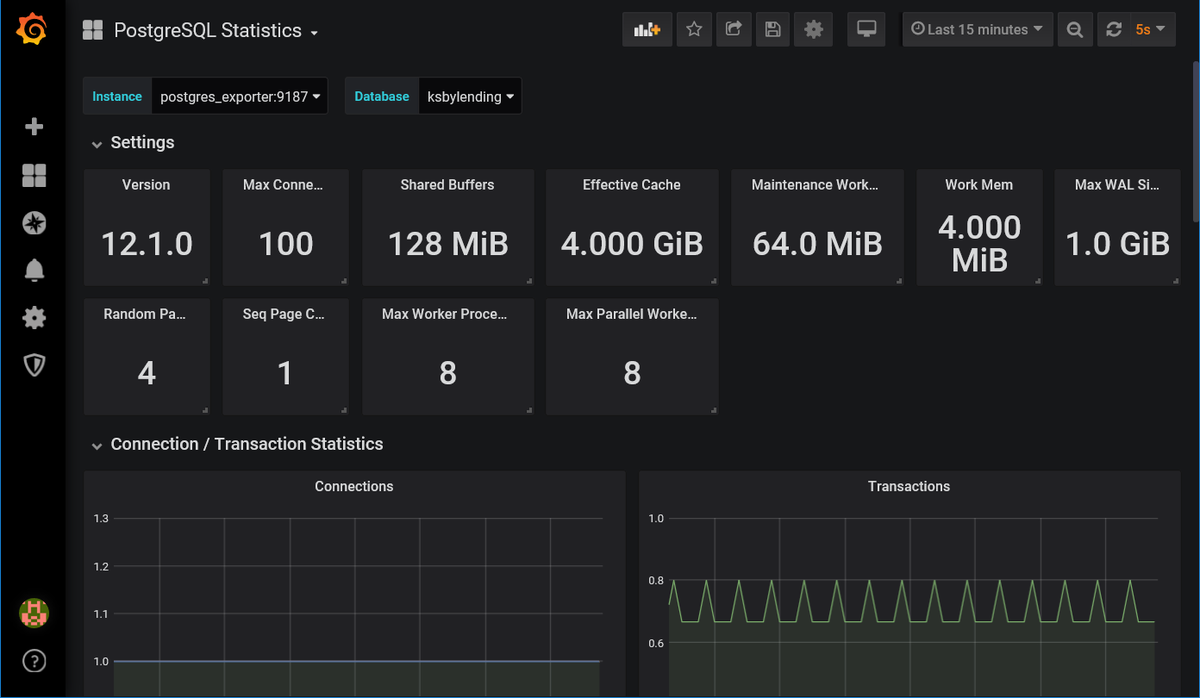
Task: Click the Version panel title
Action: (146, 185)
